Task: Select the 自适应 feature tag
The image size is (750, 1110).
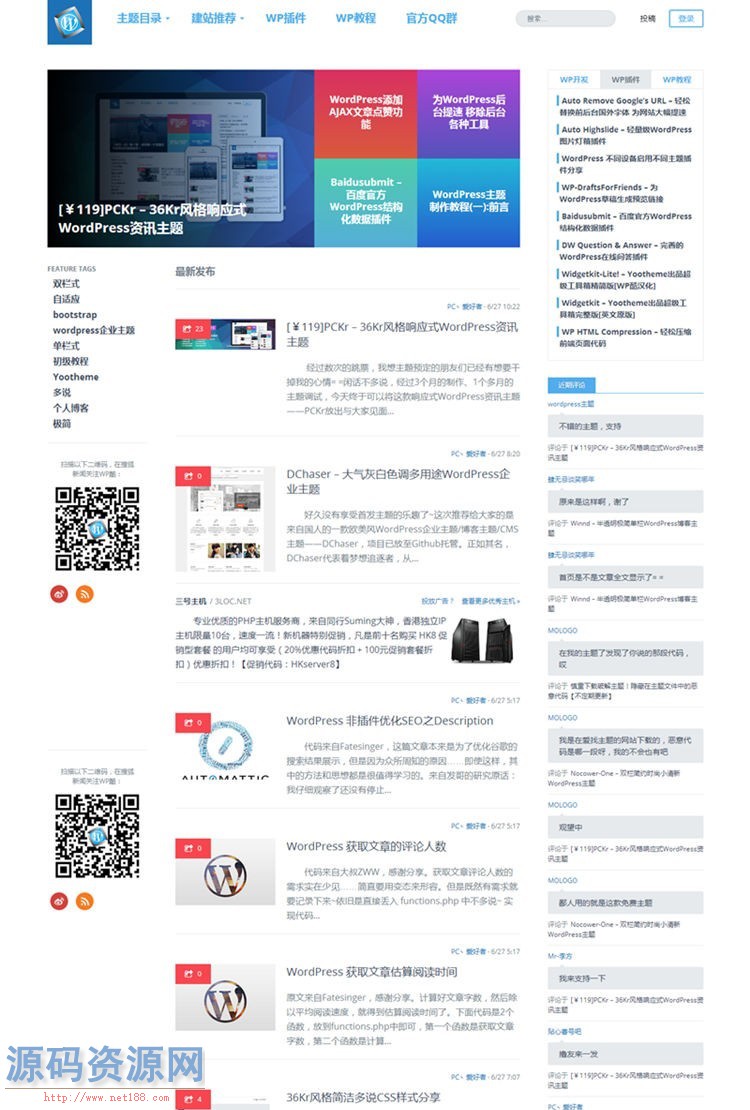Action: 66,299
